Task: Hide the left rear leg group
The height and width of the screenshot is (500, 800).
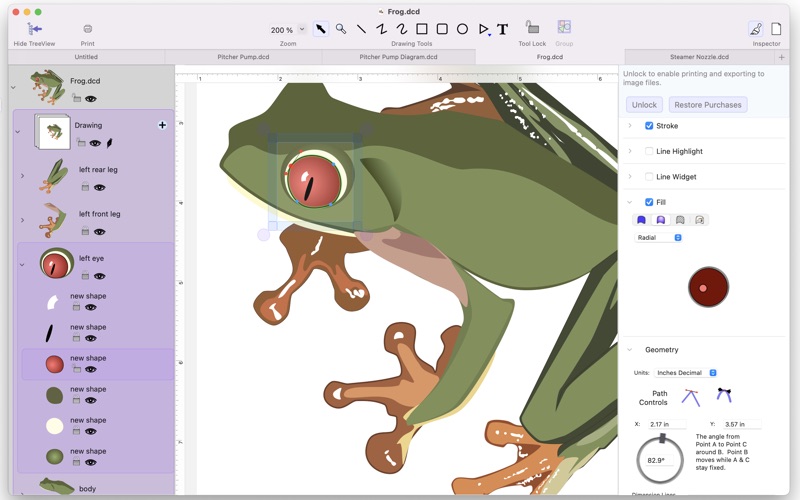Action: [99, 188]
